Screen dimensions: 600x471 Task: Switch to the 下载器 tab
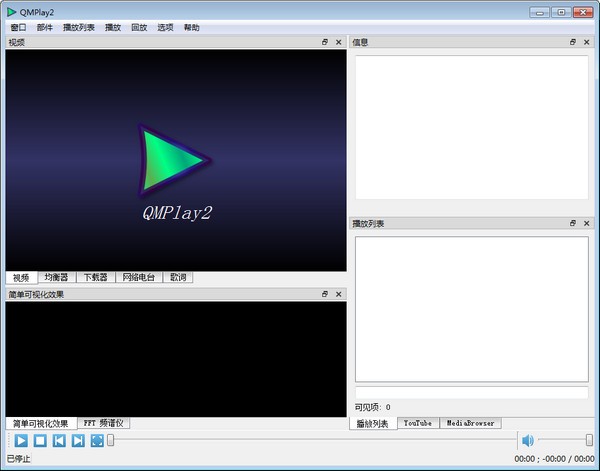point(96,277)
